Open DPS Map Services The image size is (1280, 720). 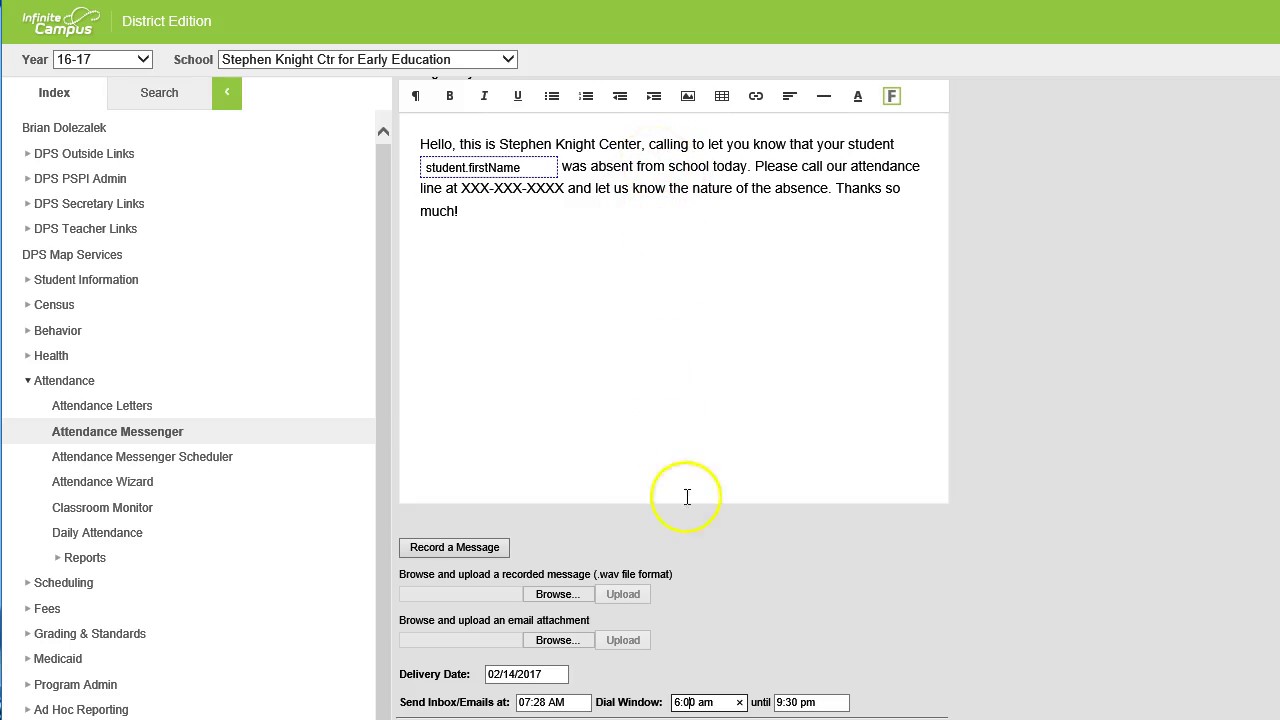point(72,254)
